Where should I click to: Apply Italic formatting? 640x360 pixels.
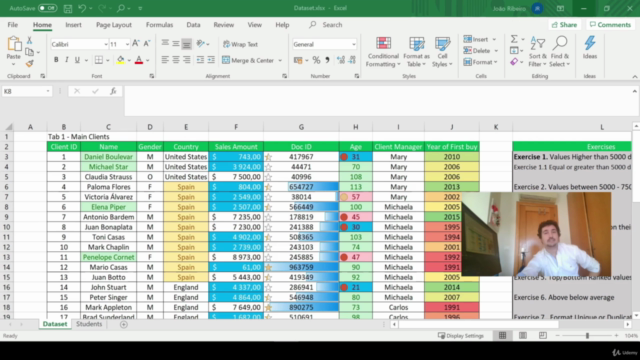[67, 60]
